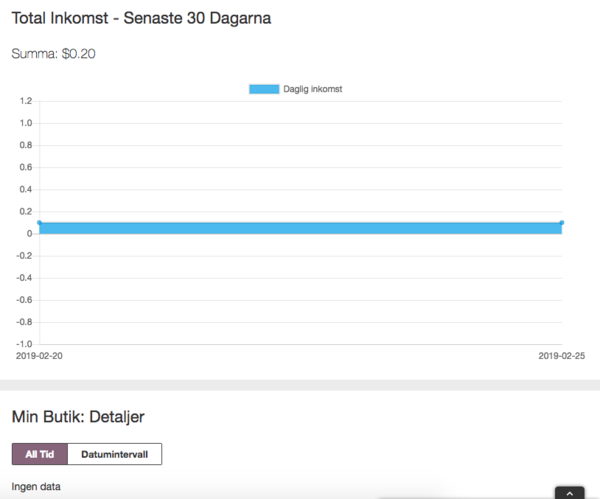Click the 2019-02-25 x-axis date label
Screen dimensions: 600x499
click(x=561, y=355)
